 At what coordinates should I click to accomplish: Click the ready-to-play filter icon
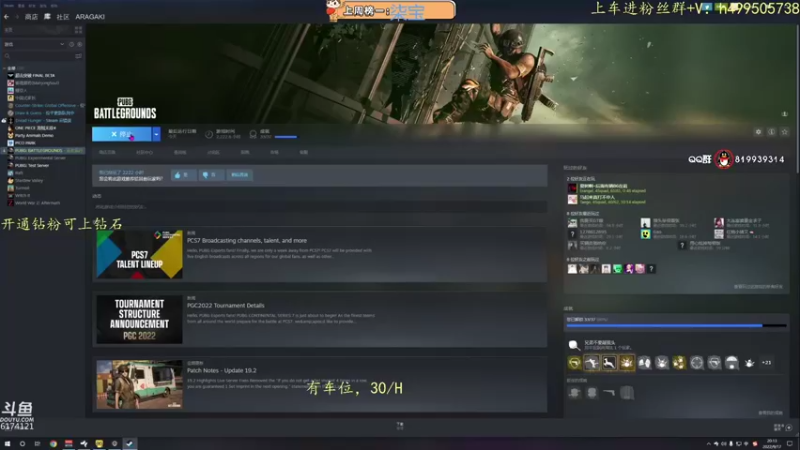(x=79, y=44)
